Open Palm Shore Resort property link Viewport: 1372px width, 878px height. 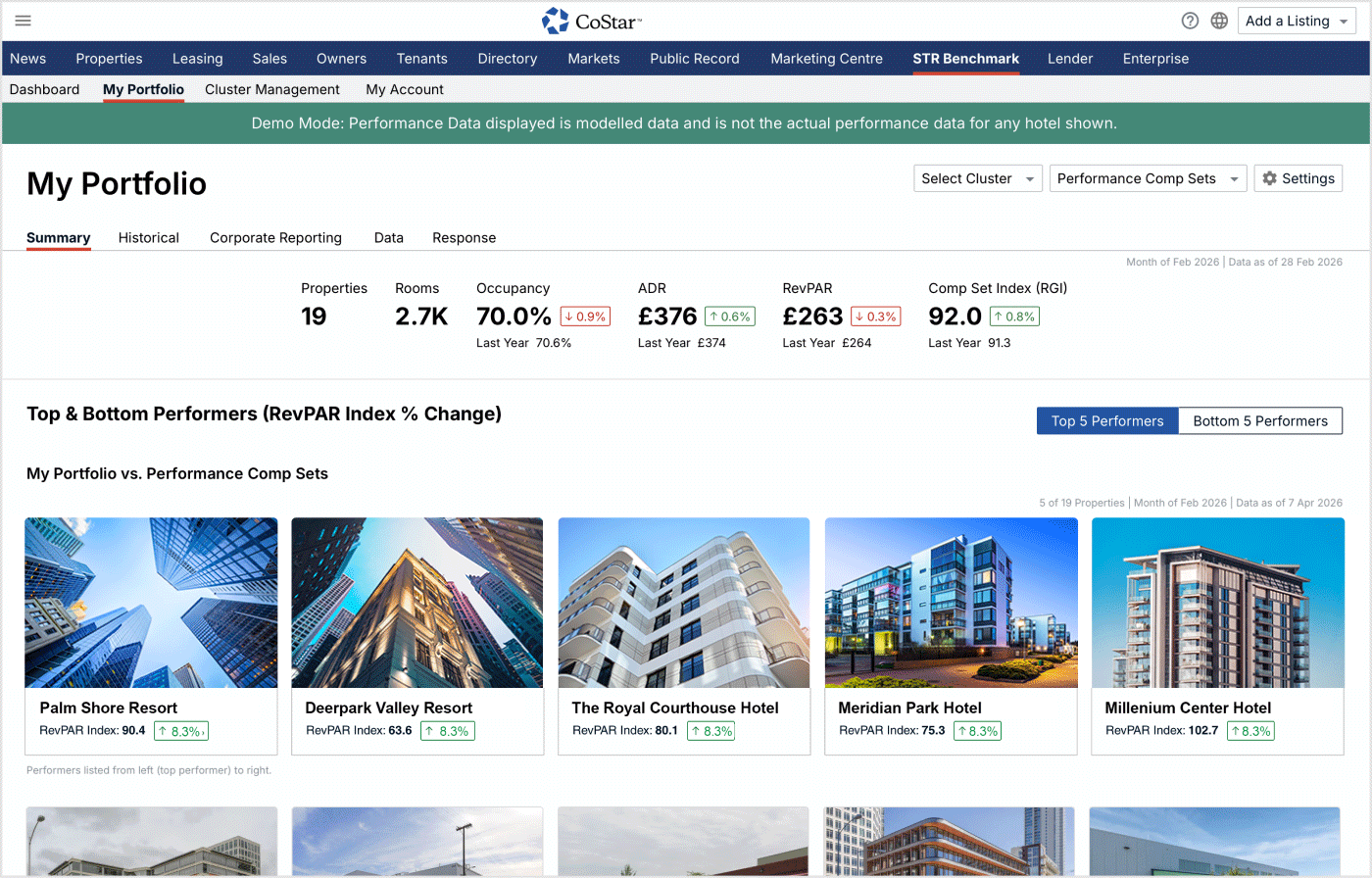coord(109,707)
